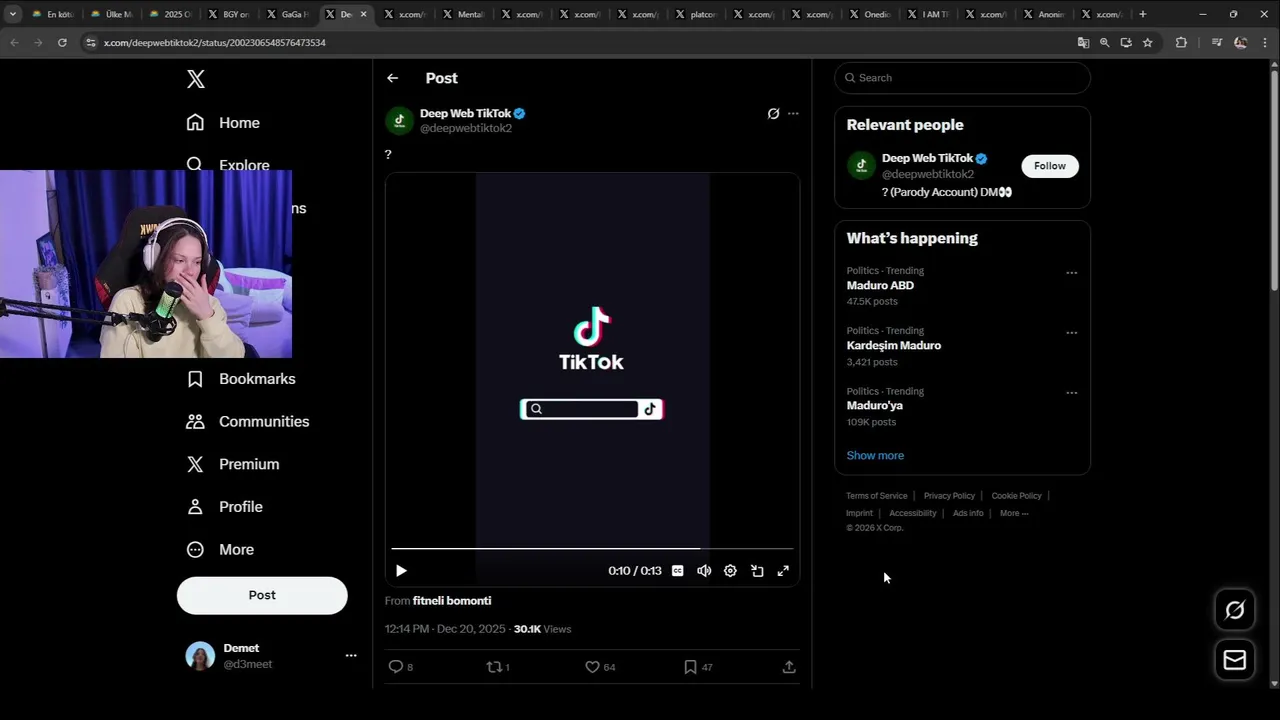Image resolution: width=1280 pixels, height=720 pixels.
Task: Open account menu dots beside Demet
Action: pyautogui.click(x=351, y=656)
